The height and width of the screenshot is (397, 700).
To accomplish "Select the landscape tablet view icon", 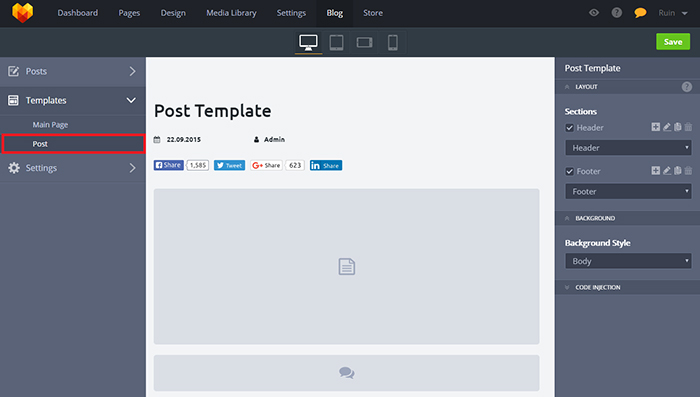I will (x=364, y=42).
